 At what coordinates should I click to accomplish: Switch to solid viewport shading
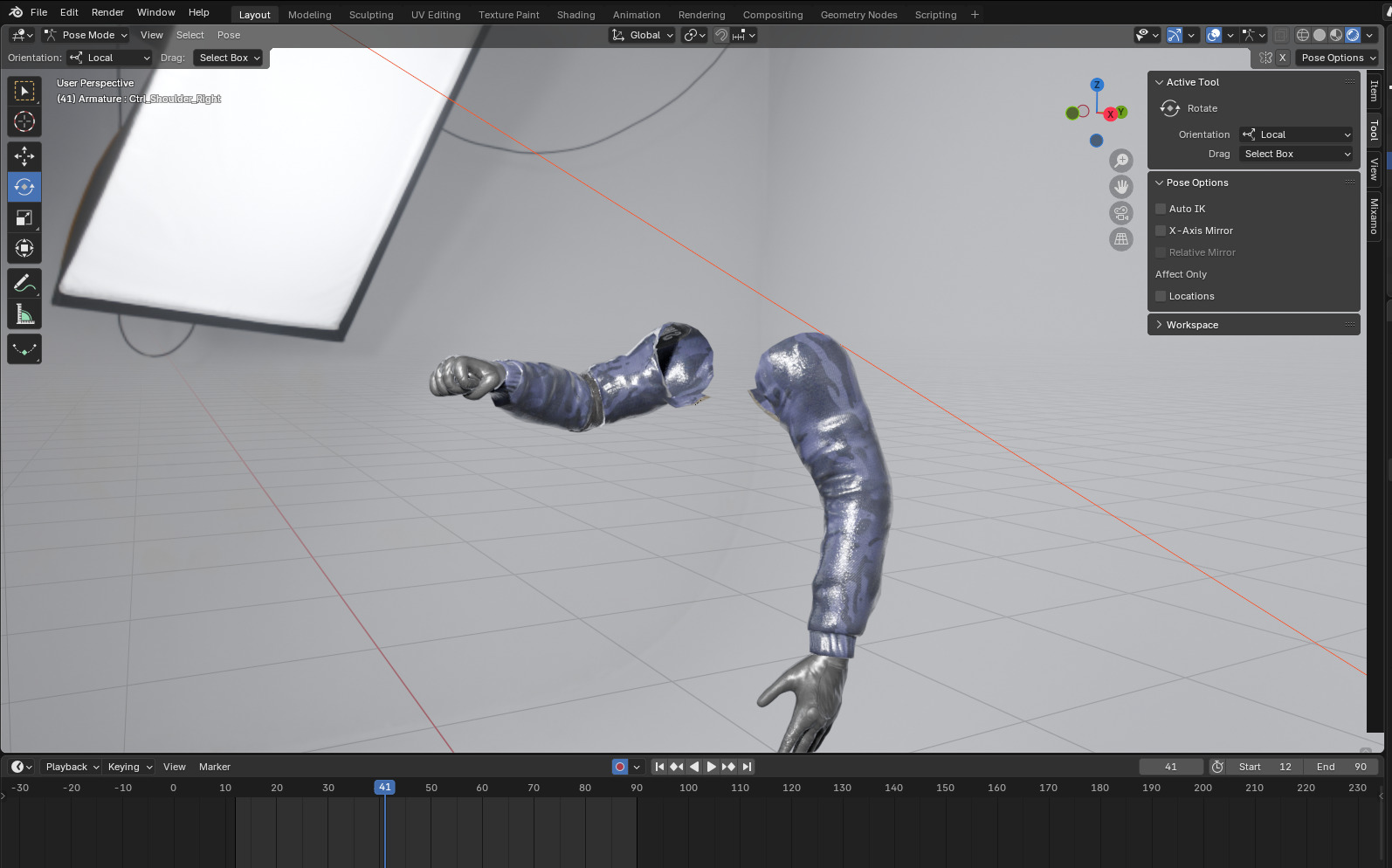(1320, 35)
